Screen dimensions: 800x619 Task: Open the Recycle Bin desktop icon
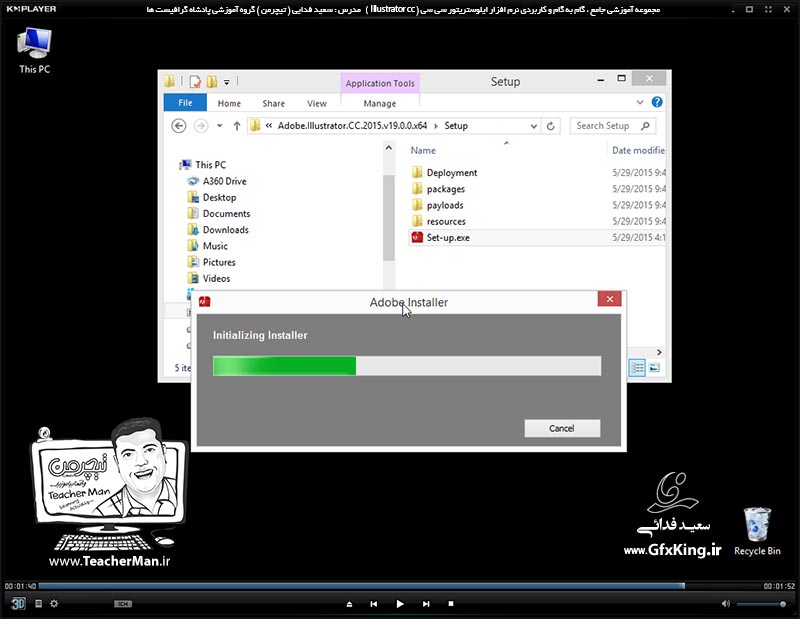[x=757, y=531]
